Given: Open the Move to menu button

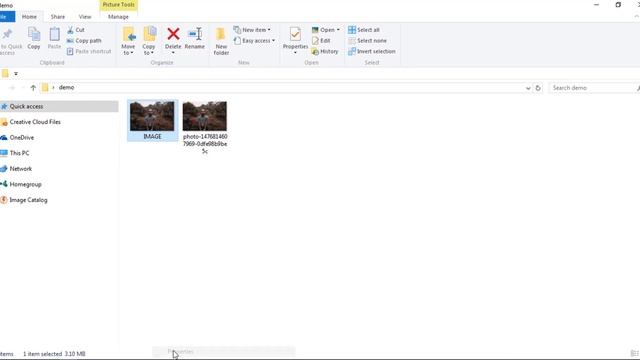Looking at the screenshot, I should [129, 41].
